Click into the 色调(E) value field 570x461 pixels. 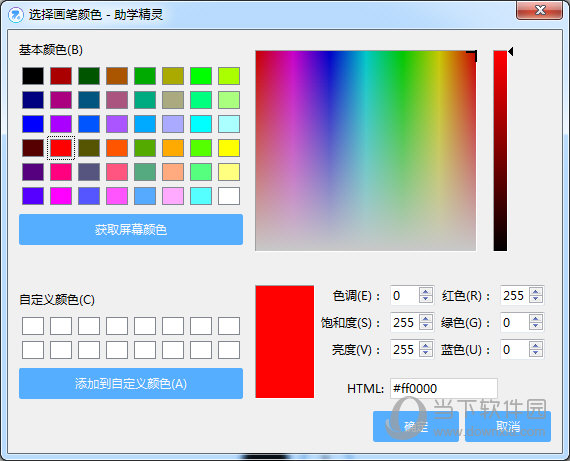(x=405, y=295)
